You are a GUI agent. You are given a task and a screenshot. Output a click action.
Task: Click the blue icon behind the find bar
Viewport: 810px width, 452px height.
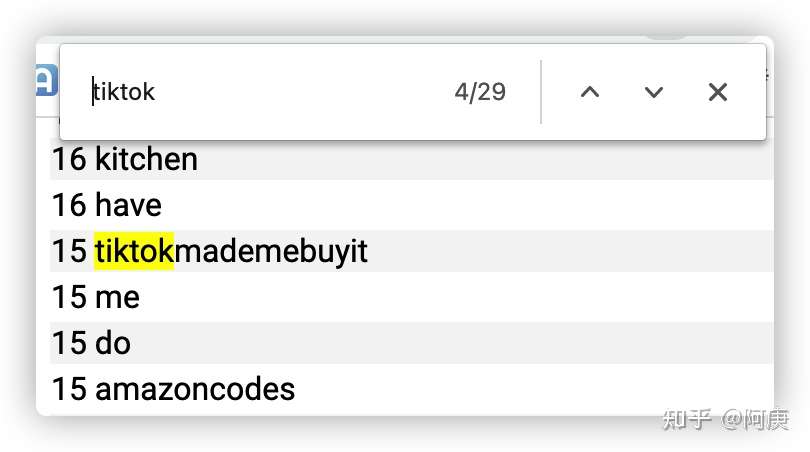47,80
